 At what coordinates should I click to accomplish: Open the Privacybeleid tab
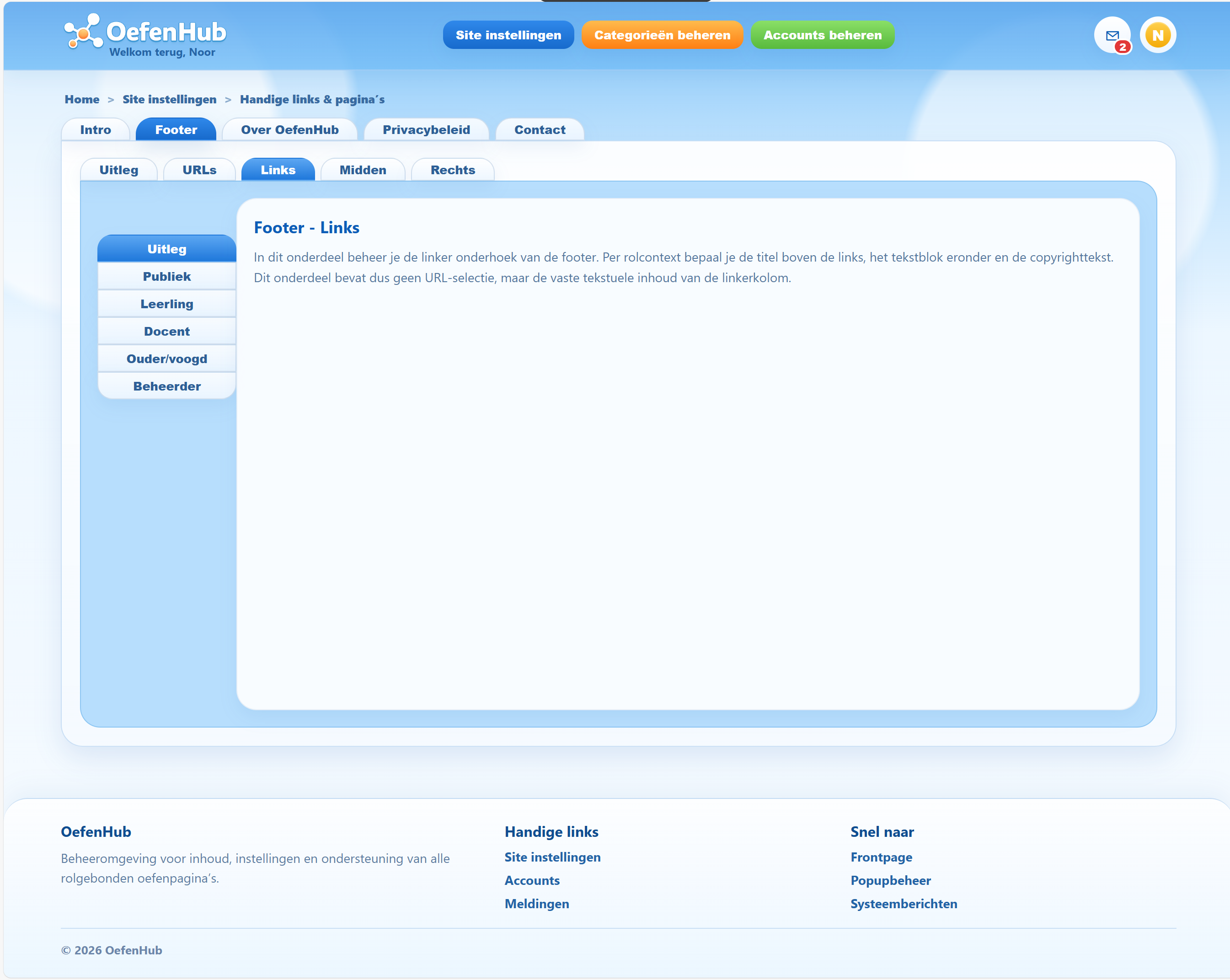click(426, 129)
